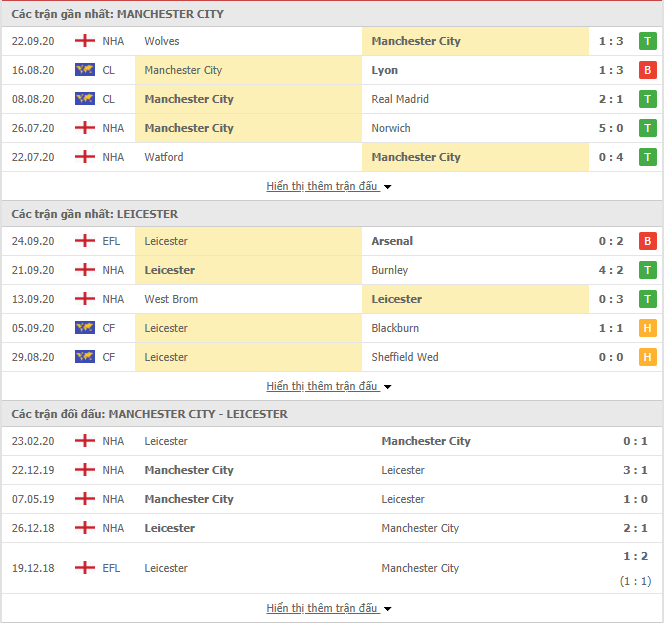
Task: Select the 23.02.20 Leicester vs Manchester City row
Action: [x=332, y=441]
